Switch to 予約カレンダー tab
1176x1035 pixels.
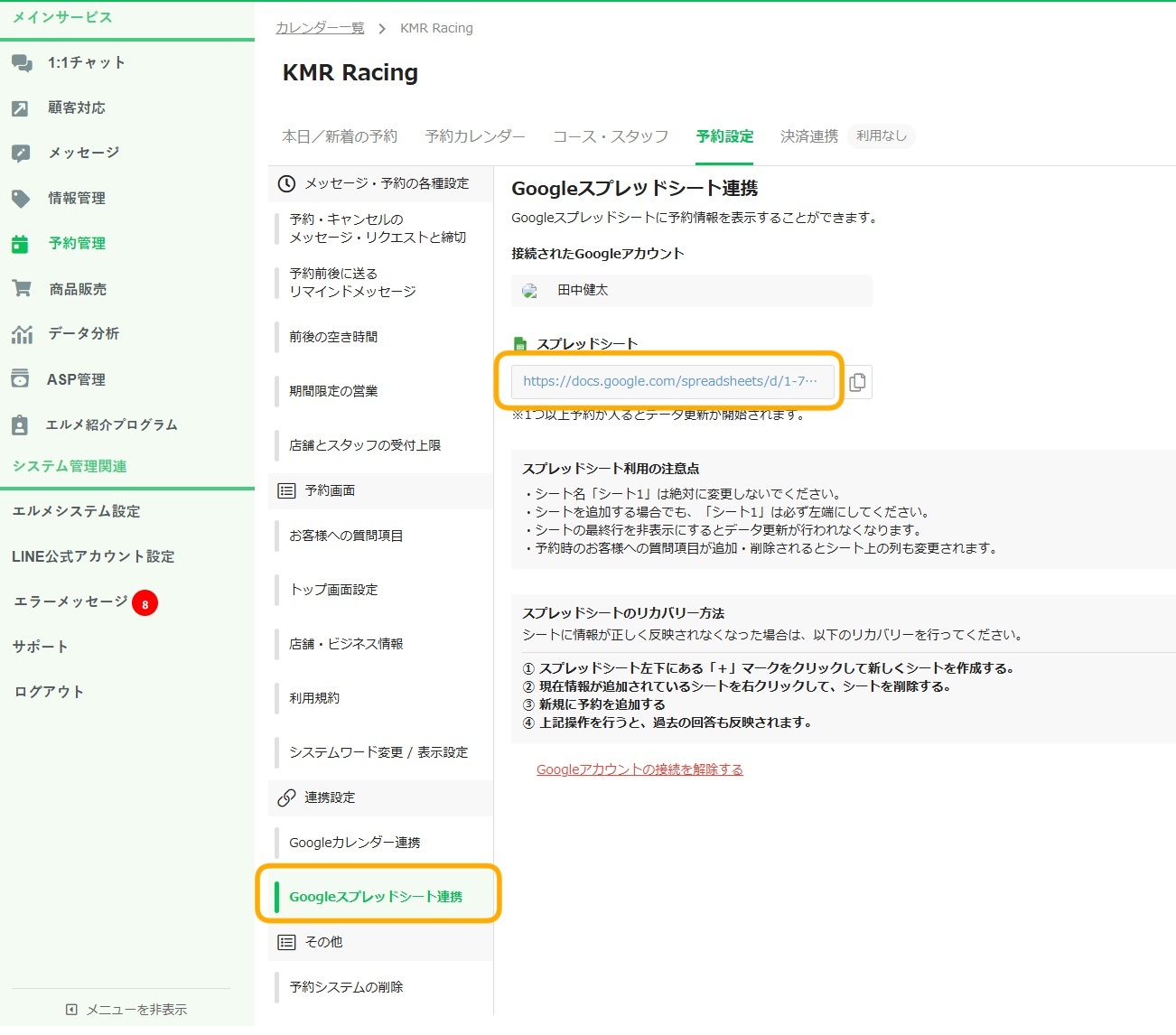(475, 136)
